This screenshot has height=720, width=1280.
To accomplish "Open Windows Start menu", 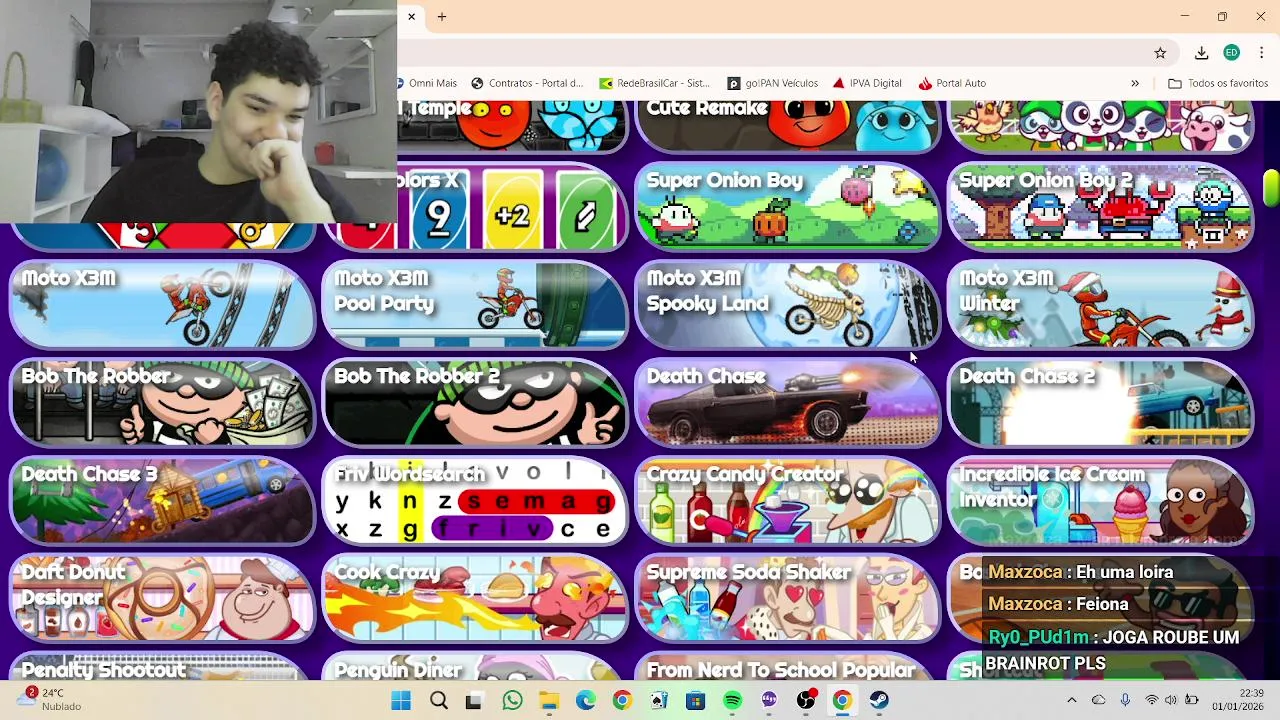I will point(401,700).
